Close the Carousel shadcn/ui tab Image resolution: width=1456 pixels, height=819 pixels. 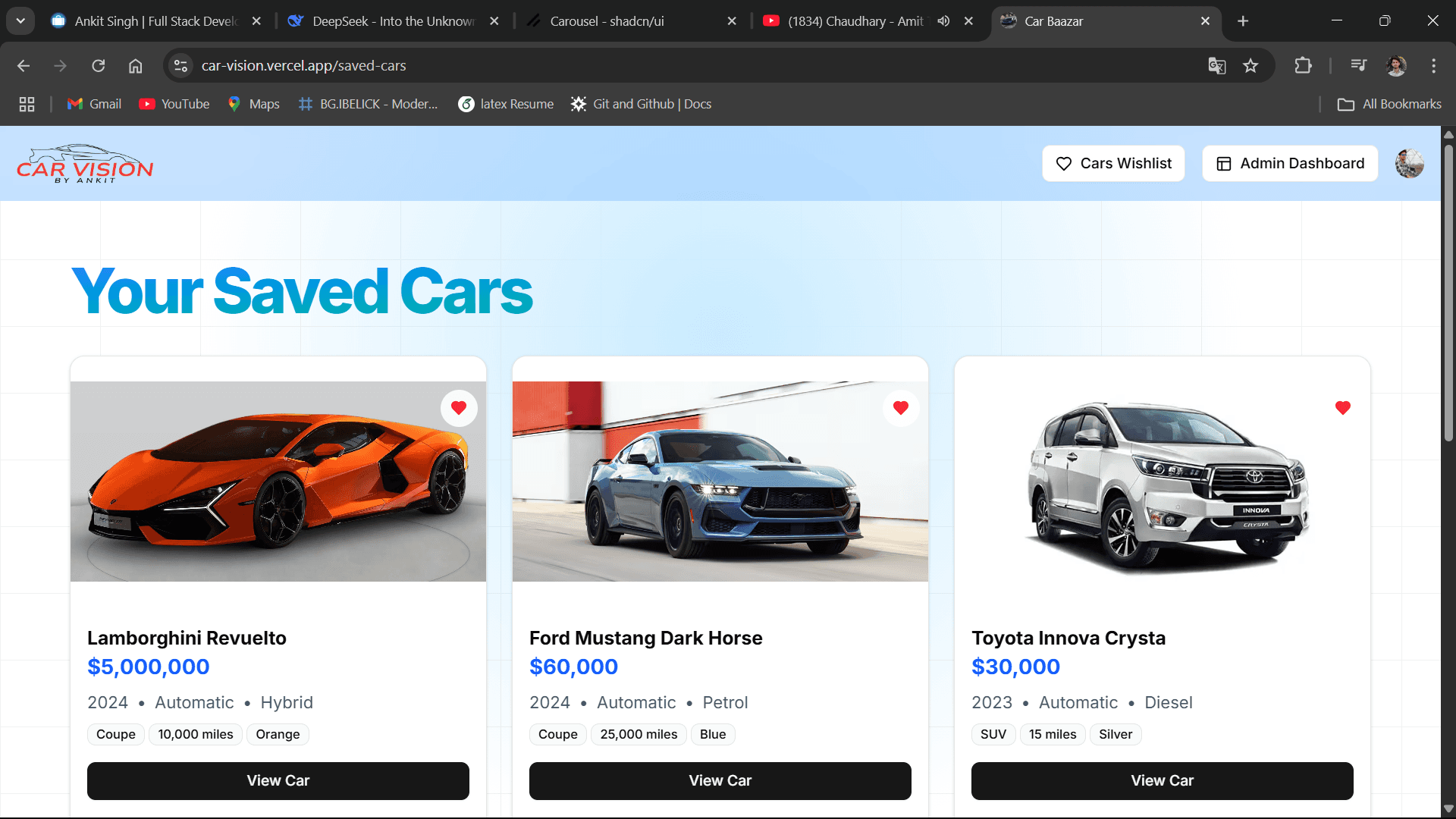[x=732, y=21]
